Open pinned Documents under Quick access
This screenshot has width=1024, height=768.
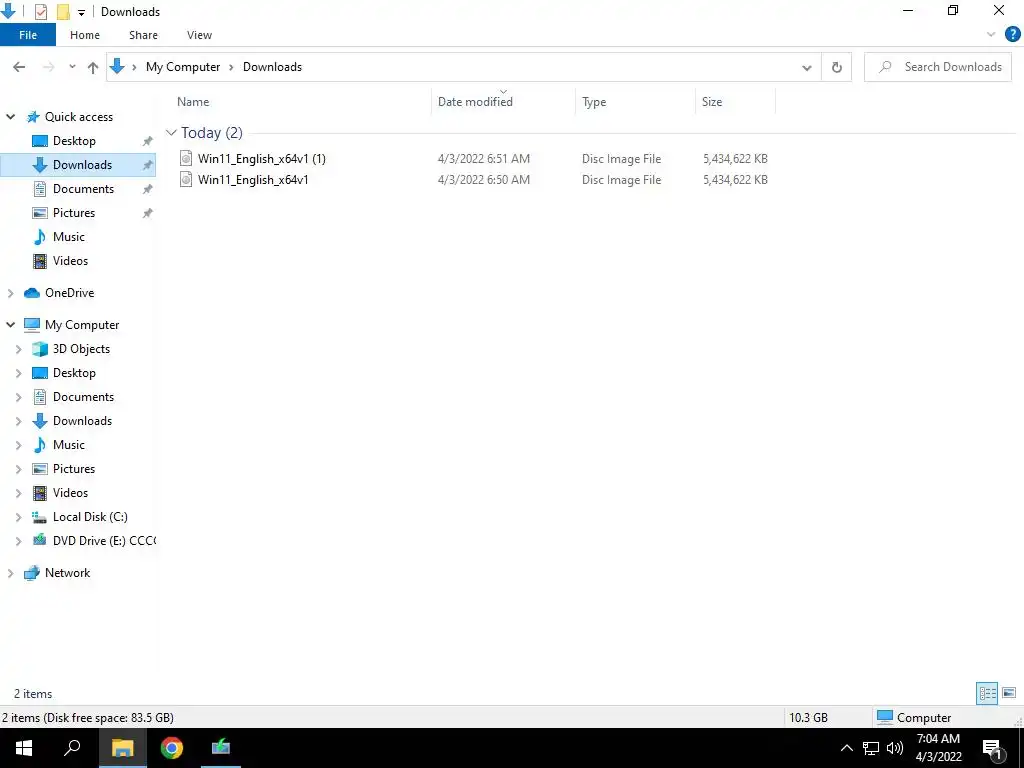(x=83, y=189)
